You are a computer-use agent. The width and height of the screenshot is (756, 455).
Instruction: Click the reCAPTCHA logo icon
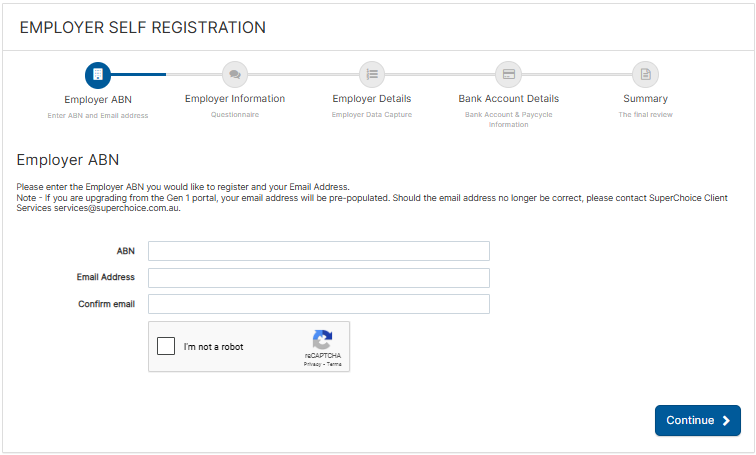point(322,339)
